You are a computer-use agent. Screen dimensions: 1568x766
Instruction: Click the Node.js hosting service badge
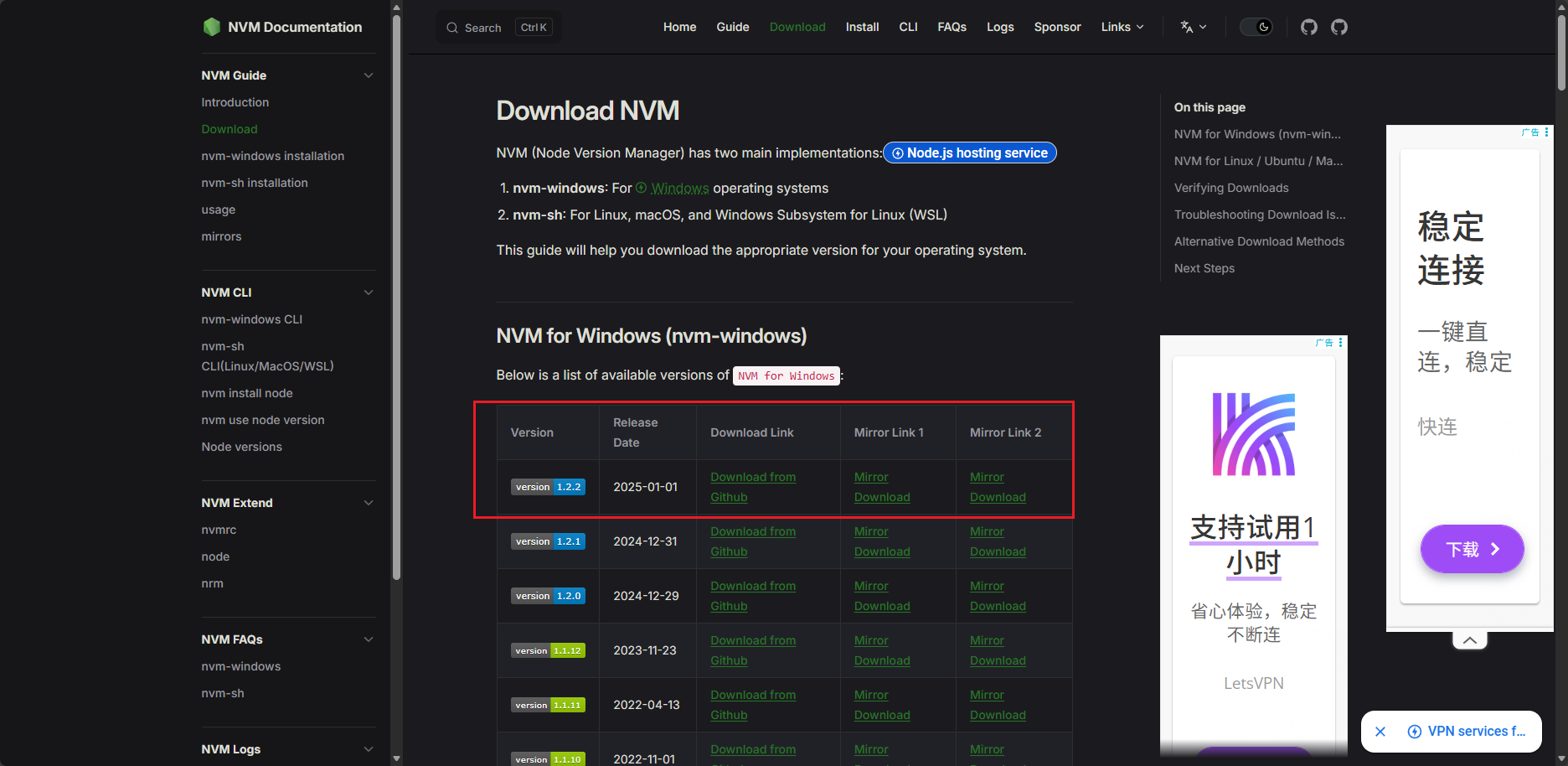970,153
